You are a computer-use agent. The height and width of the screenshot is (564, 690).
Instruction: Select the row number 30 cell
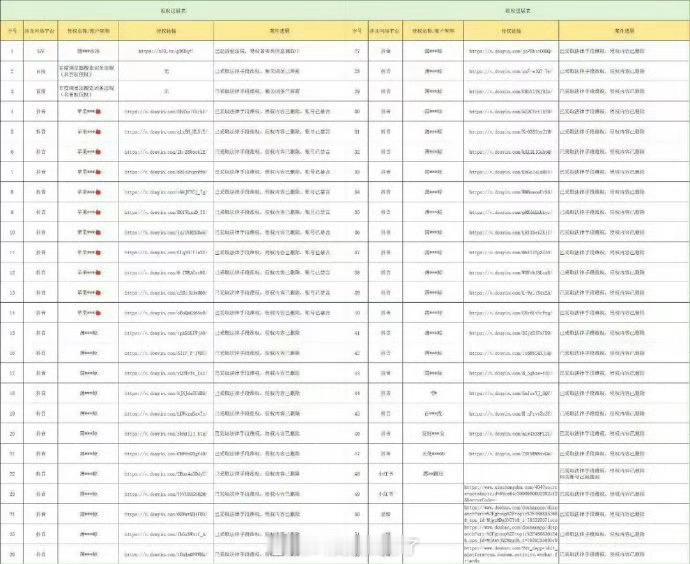pos(357,112)
